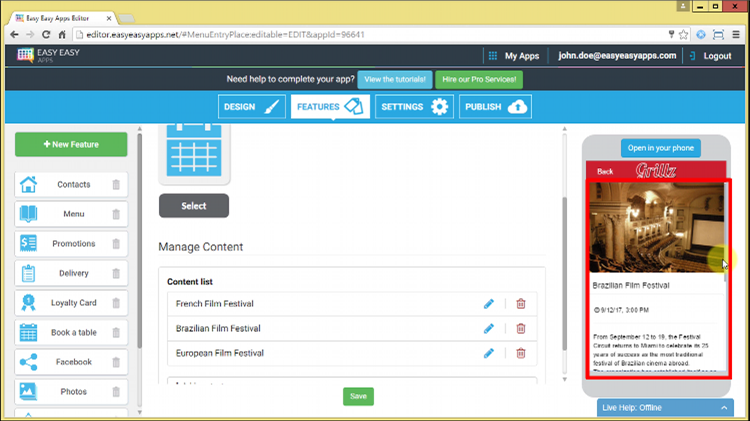Click the Select icon button
The image size is (750, 421).
click(x=194, y=206)
